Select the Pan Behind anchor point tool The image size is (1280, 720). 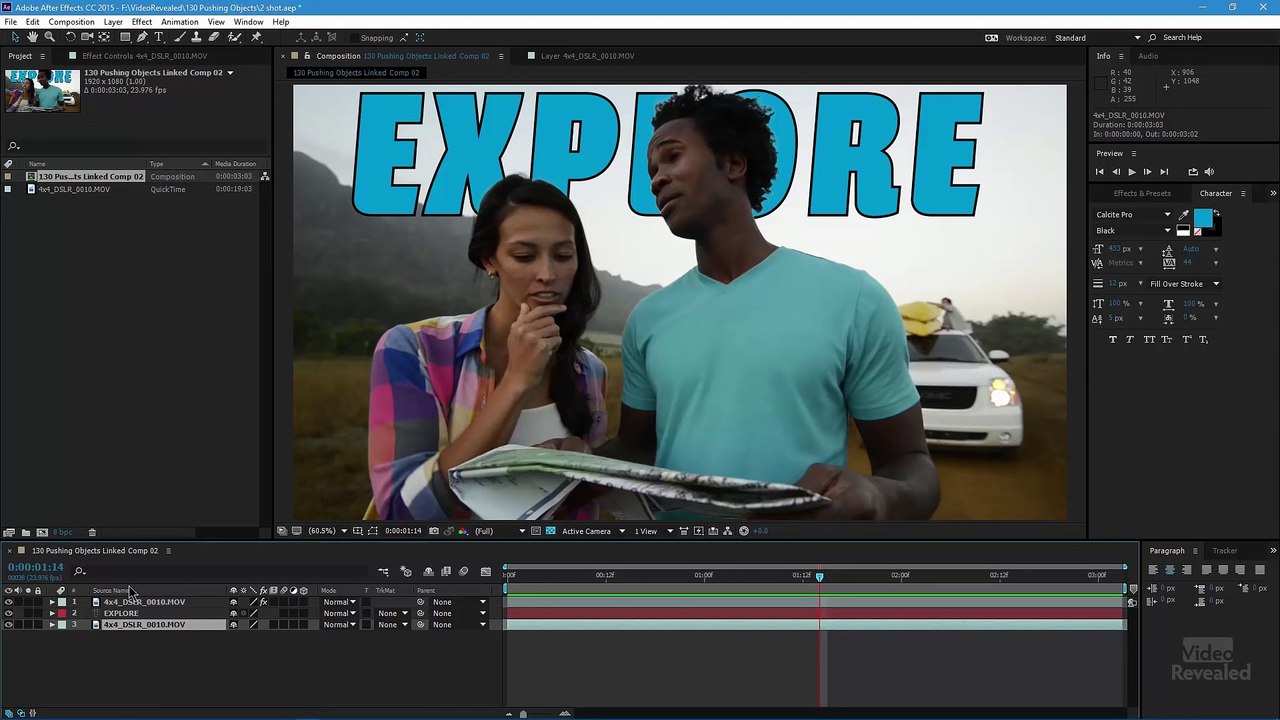click(104, 37)
